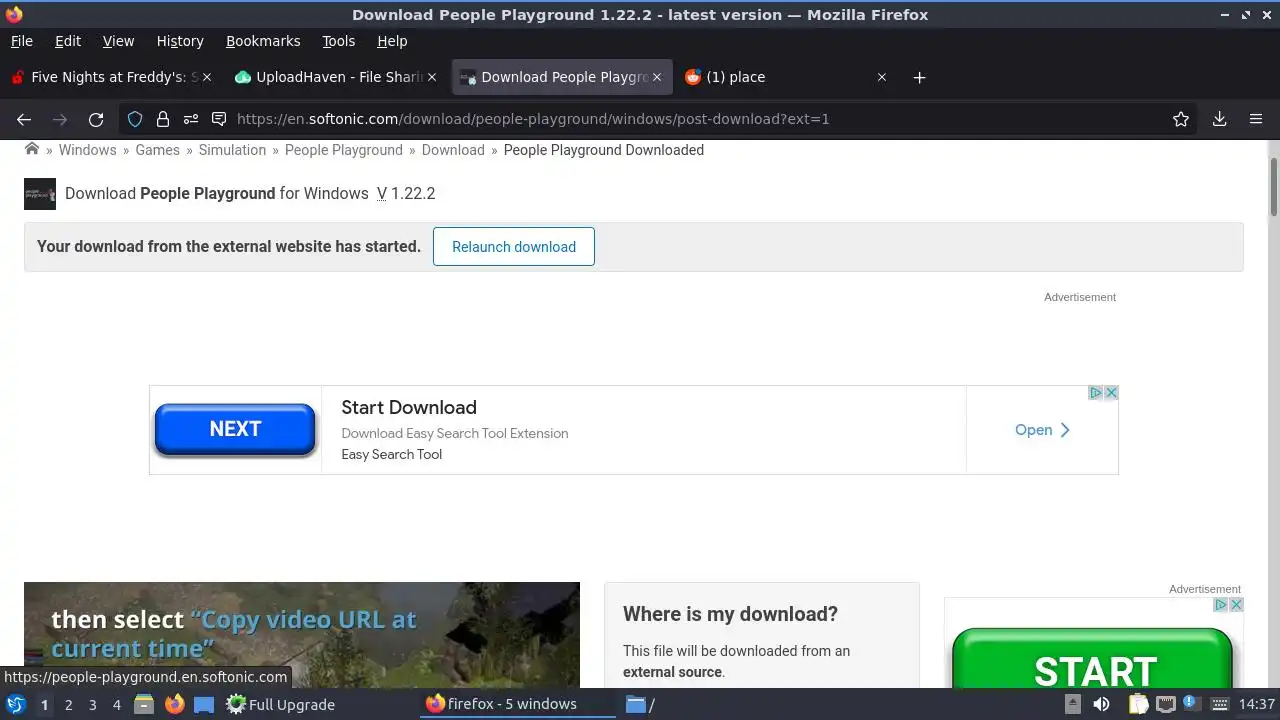Open the start menu launcher icon
Viewport: 1280px width, 720px height.
click(16, 704)
